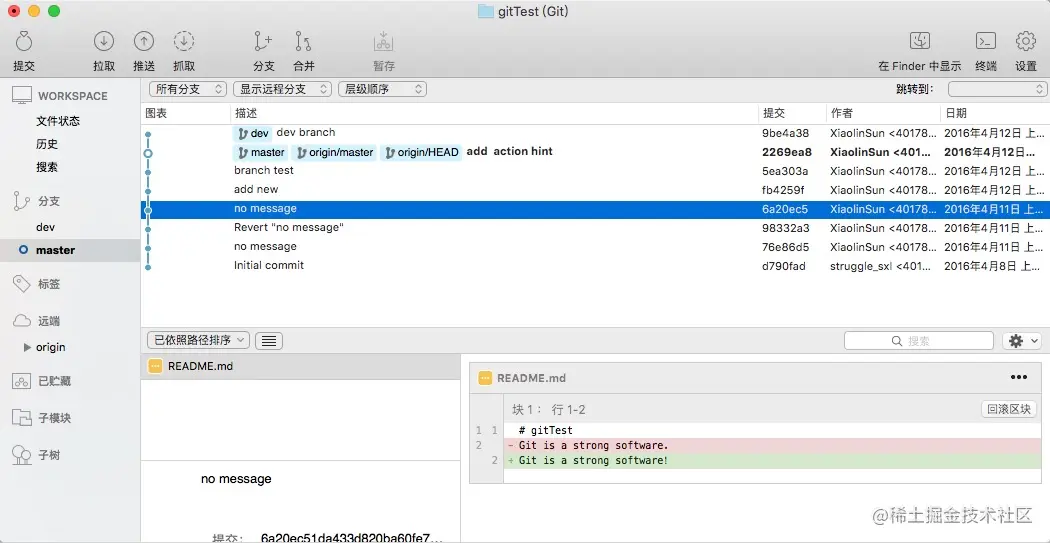The image size is (1050, 543).
Task: Click the origin/HEAD label badge
Action: tap(422, 153)
